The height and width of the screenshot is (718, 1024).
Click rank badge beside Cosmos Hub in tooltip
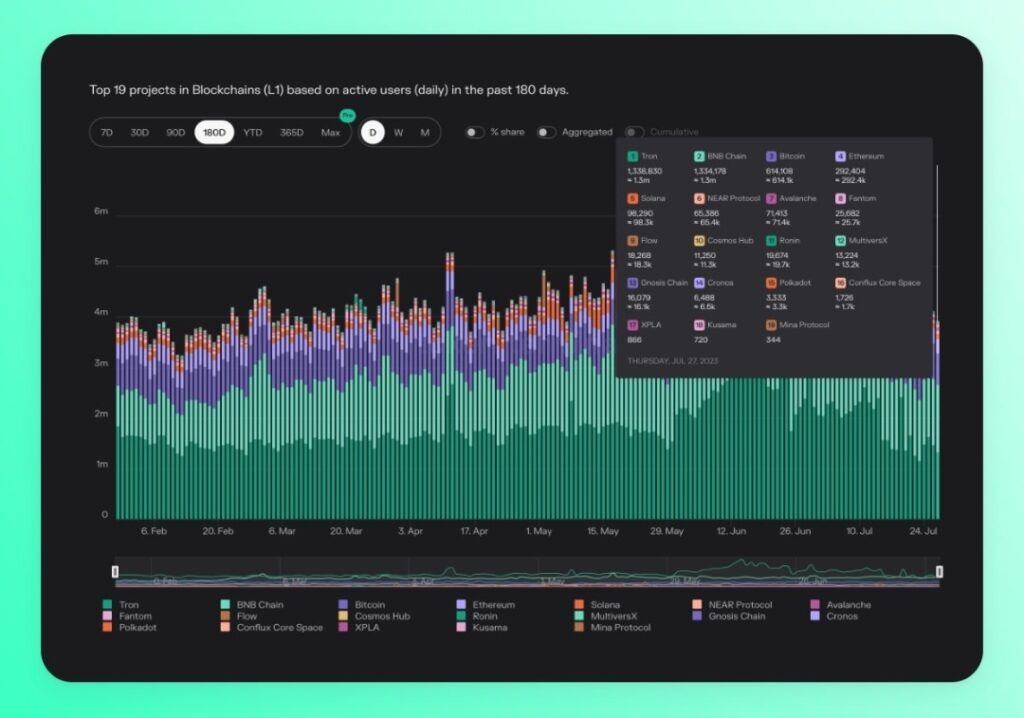[x=699, y=241]
